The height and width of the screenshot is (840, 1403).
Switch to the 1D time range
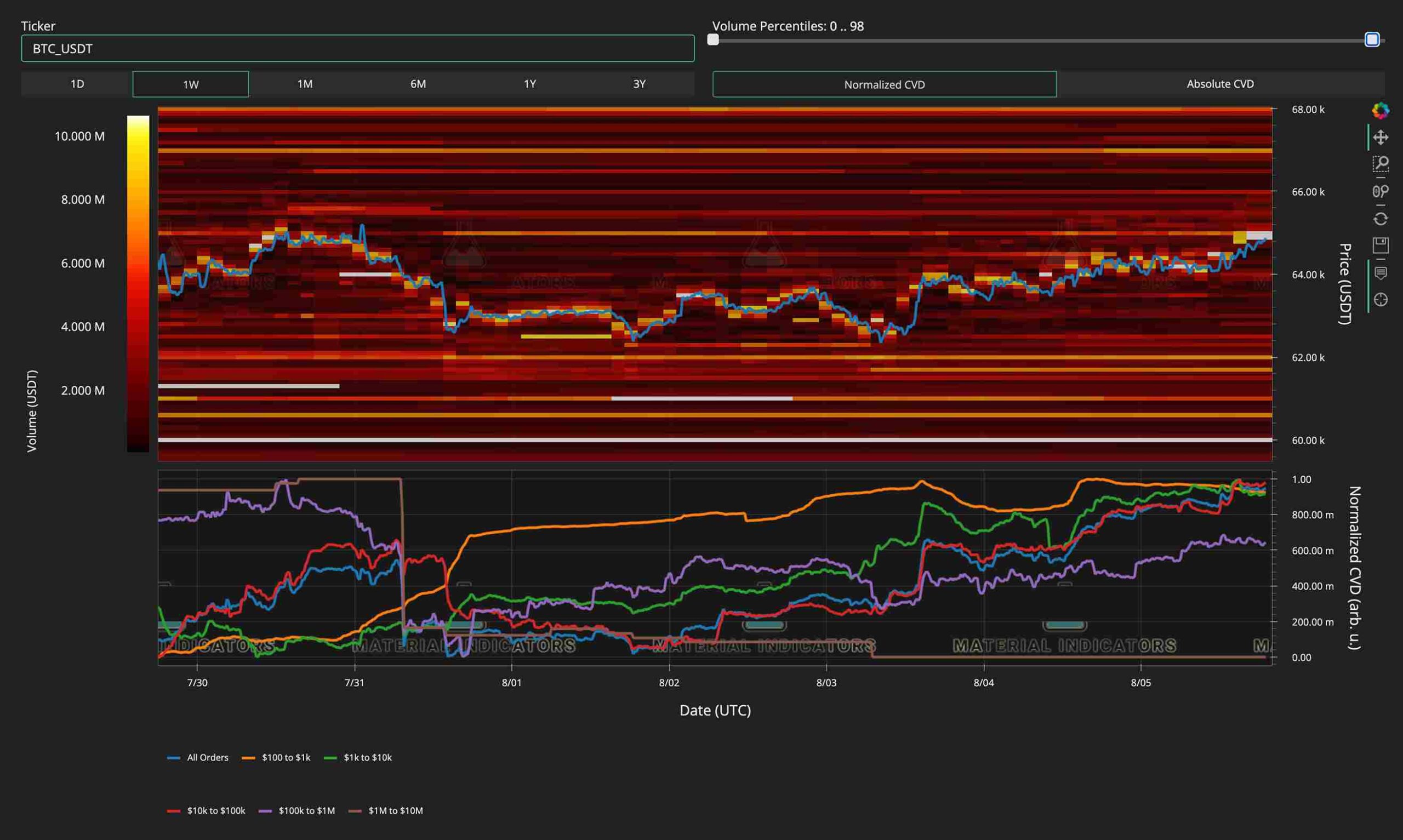pyautogui.click(x=77, y=84)
